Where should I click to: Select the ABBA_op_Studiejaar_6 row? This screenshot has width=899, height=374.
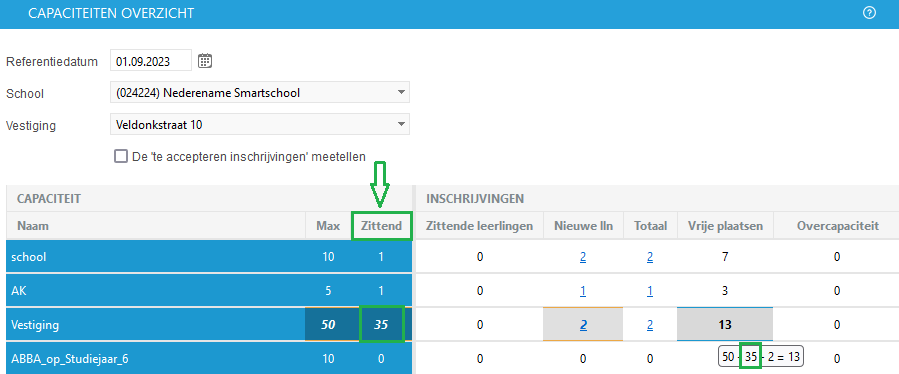pos(209,359)
